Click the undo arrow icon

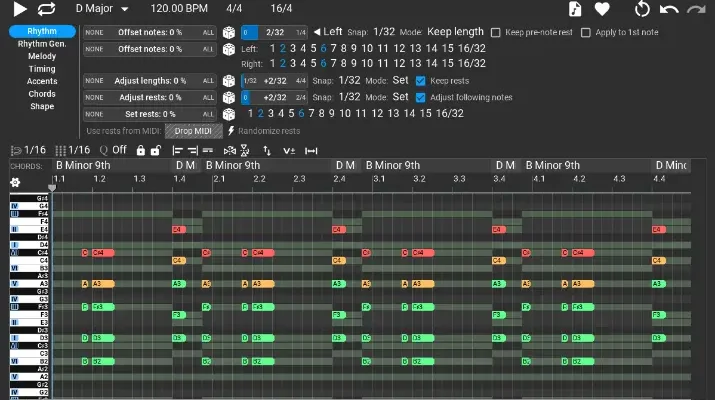click(x=670, y=9)
